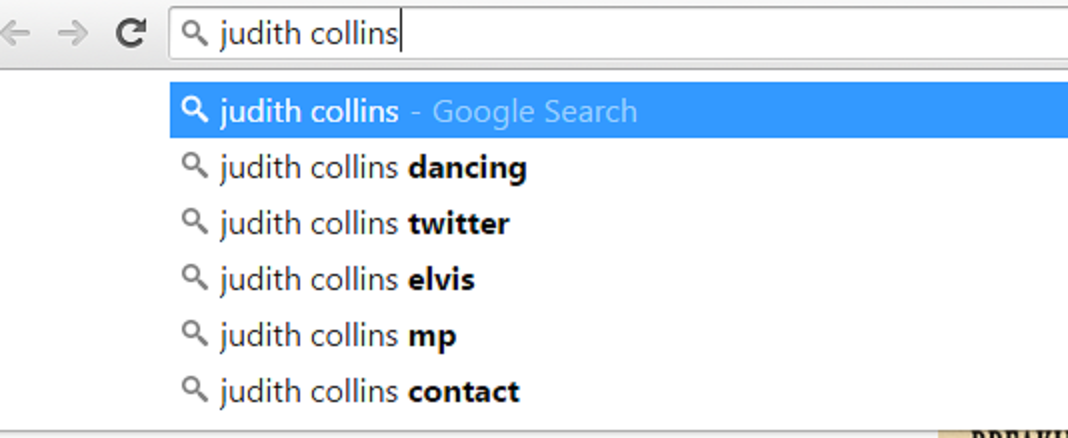Click the browser Forward arrow
This screenshot has width=1068, height=438.
72,33
